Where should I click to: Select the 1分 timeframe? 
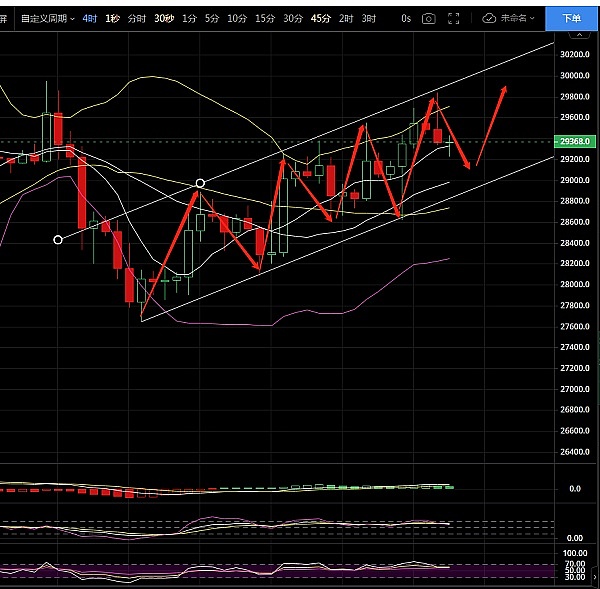click(x=189, y=18)
